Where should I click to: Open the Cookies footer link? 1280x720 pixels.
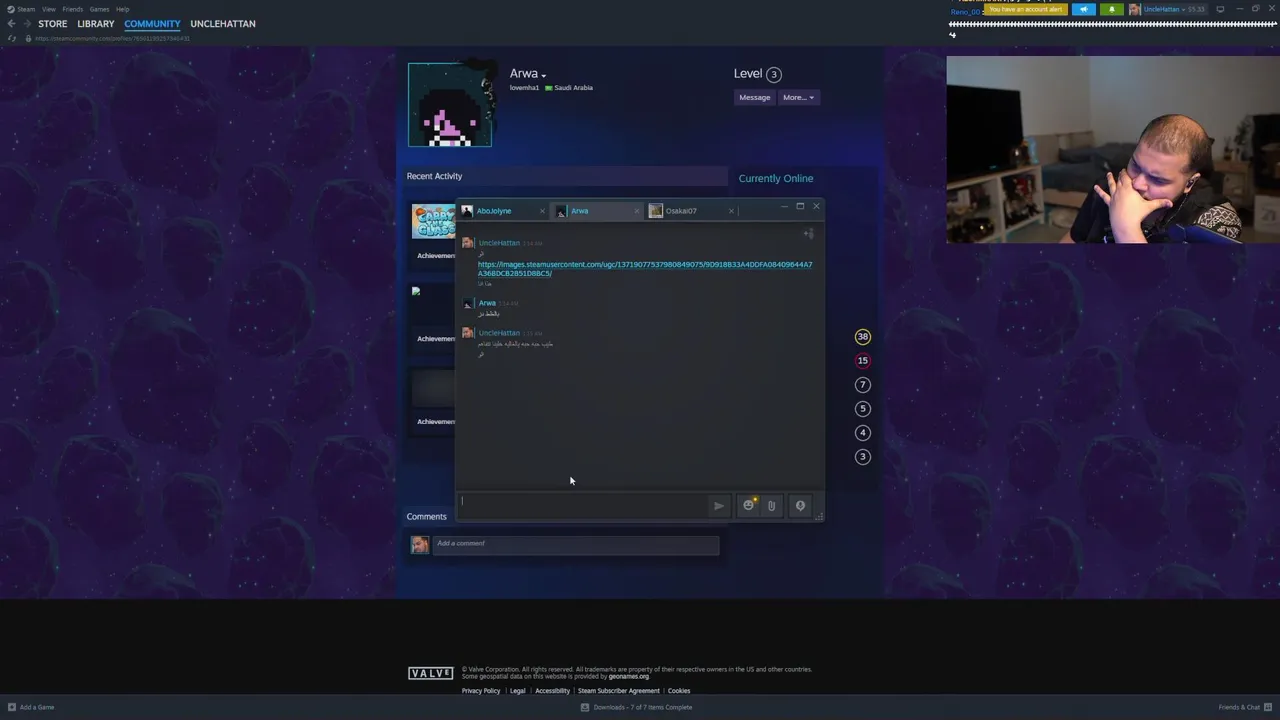coord(679,691)
